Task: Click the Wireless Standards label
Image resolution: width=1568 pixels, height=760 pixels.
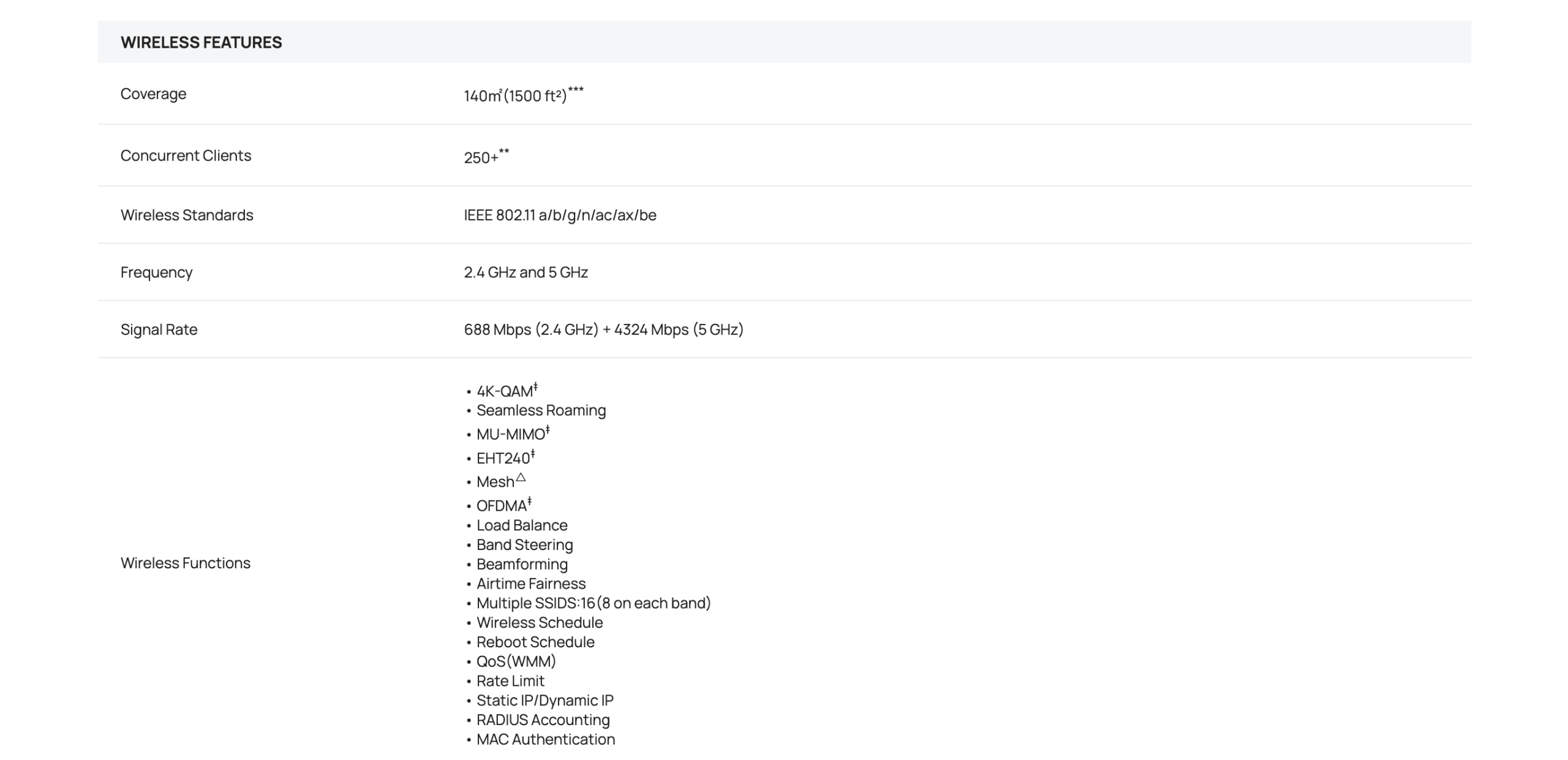Action: pos(187,215)
